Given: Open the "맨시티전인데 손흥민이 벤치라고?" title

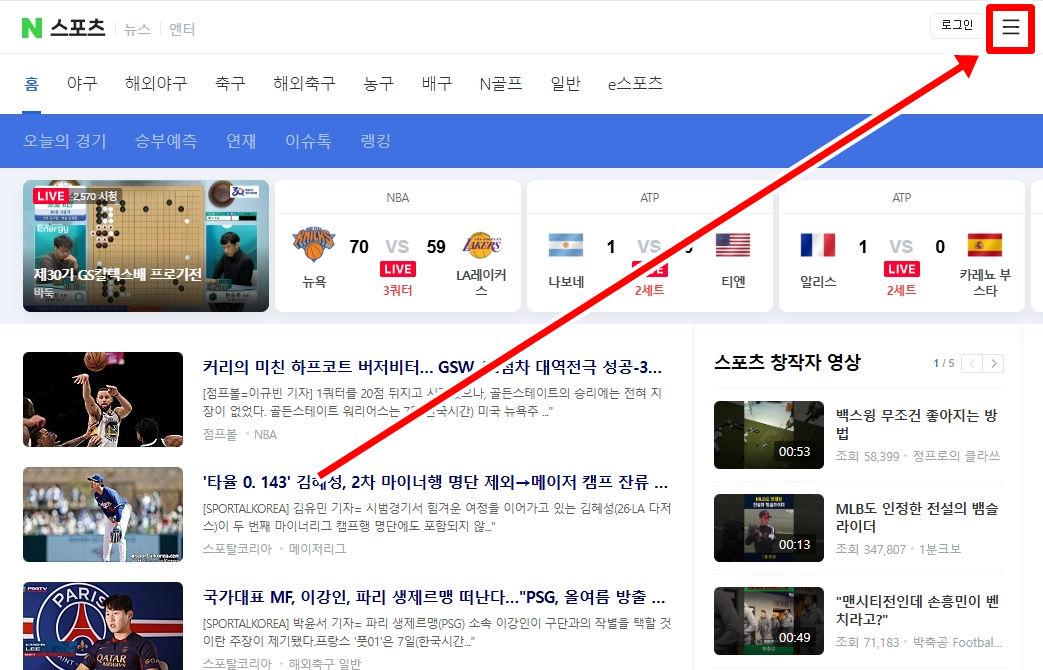Looking at the screenshot, I should (x=917, y=610).
